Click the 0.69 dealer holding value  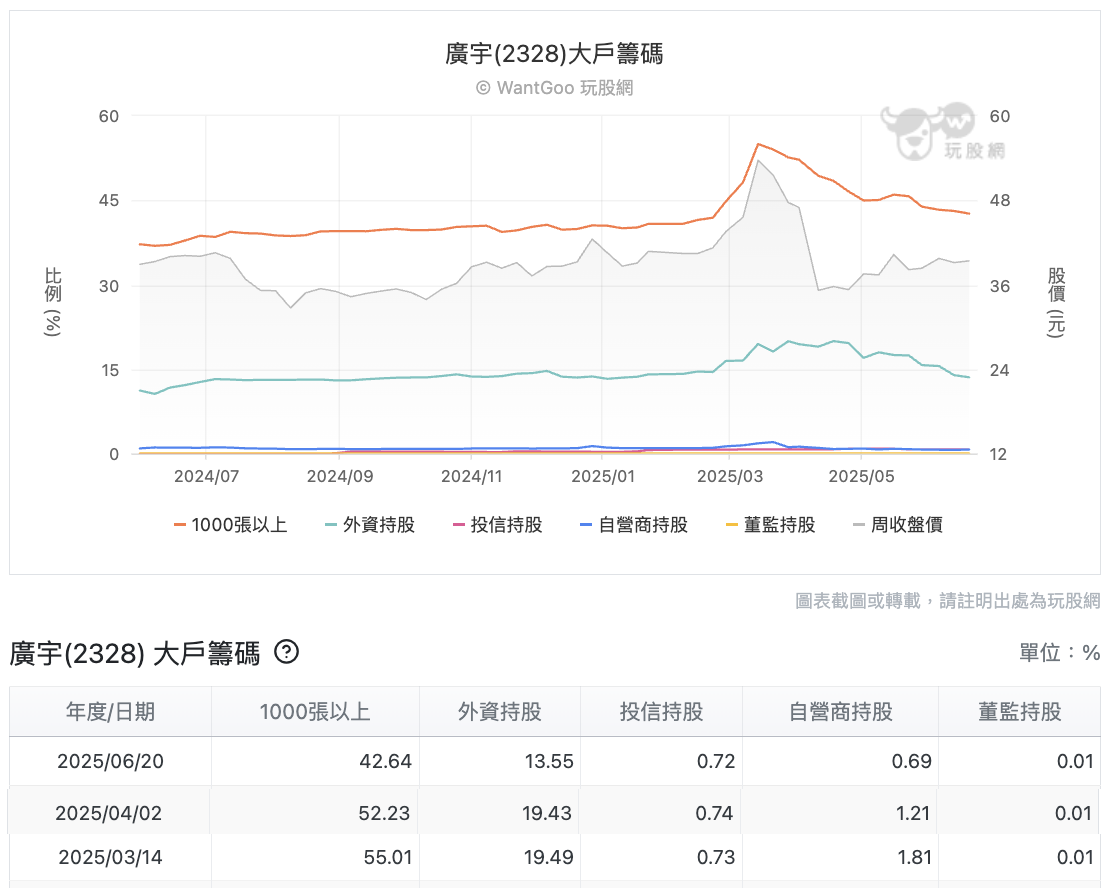pyautogui.click(x=912, y=762)
